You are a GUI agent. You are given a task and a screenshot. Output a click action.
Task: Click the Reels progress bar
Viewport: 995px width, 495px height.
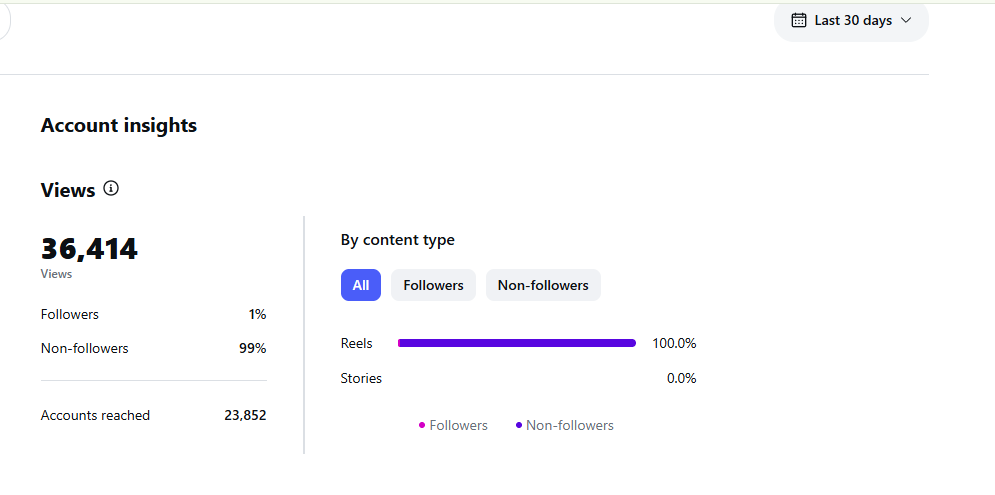517,343
